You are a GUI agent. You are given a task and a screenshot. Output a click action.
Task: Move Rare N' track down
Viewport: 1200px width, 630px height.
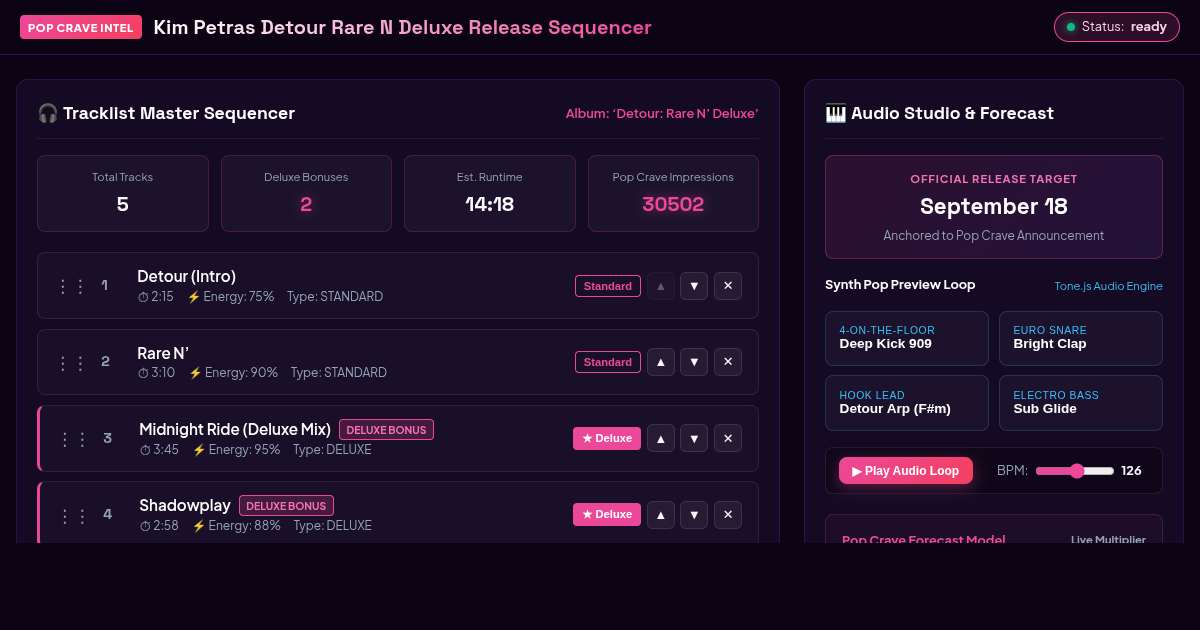tap(694, 362)
